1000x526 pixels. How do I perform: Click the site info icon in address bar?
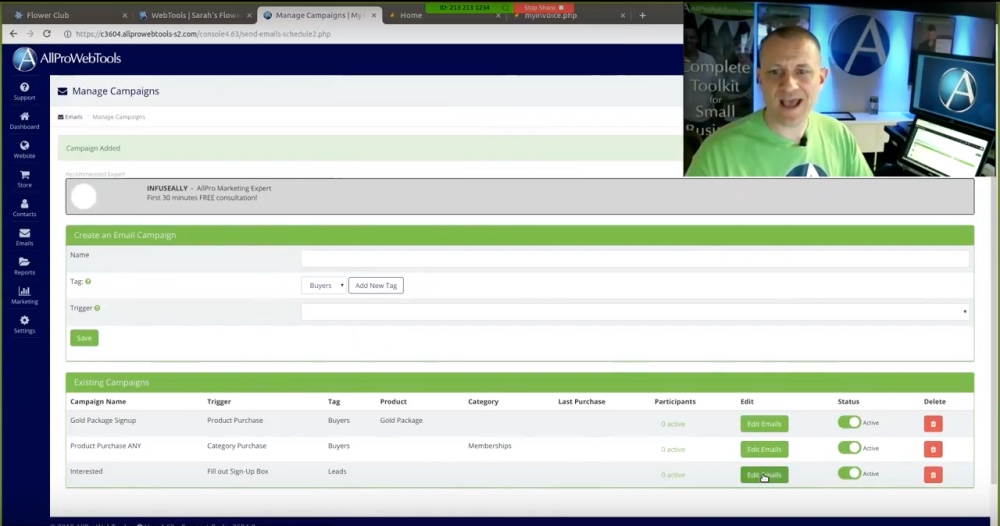coord(68,34)
